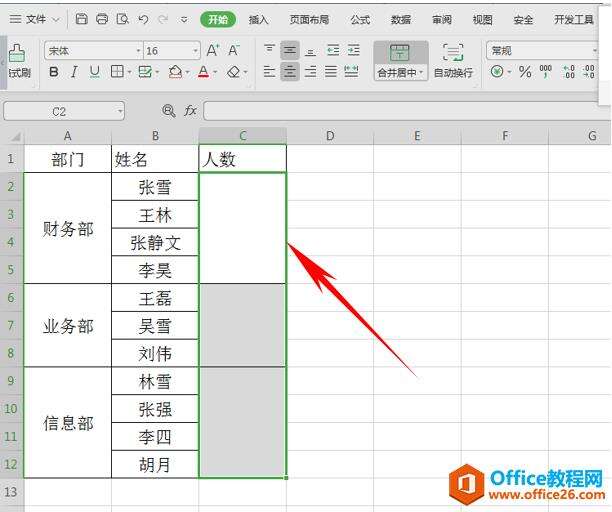The width and height of the screenshot is (612, 512).
Task: Toggle underline formatting
Action: [94, 72]
